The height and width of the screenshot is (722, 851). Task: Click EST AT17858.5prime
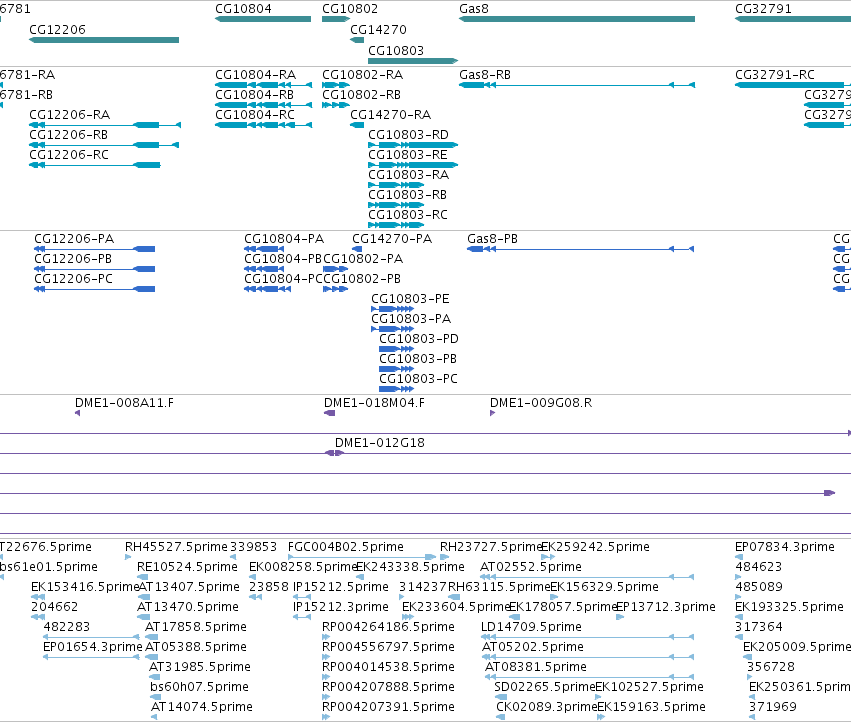click(152, 638)
